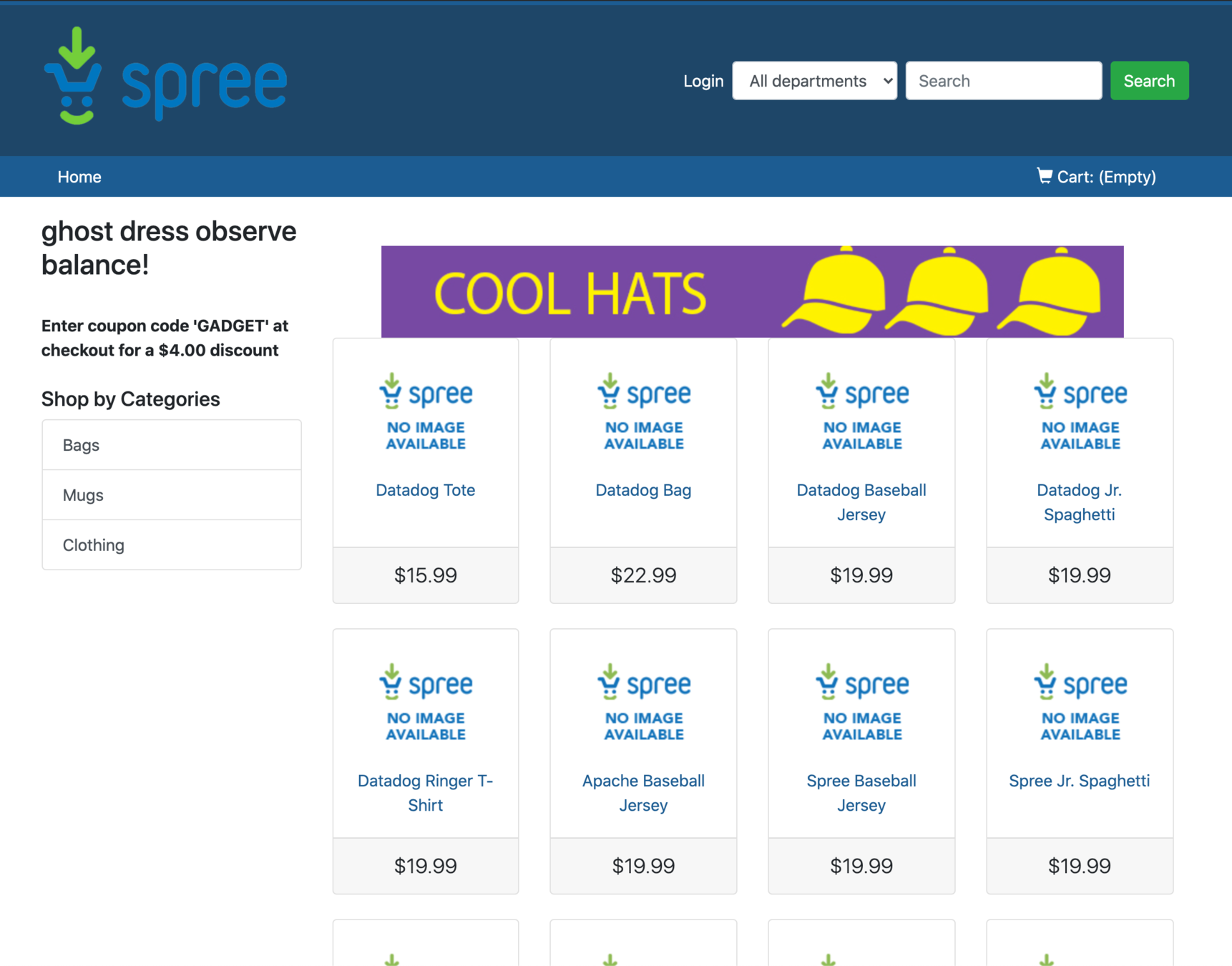This screenshot has width=1232, height=966.
Task: Focus the Search text field
Action: coord(1003,81)
